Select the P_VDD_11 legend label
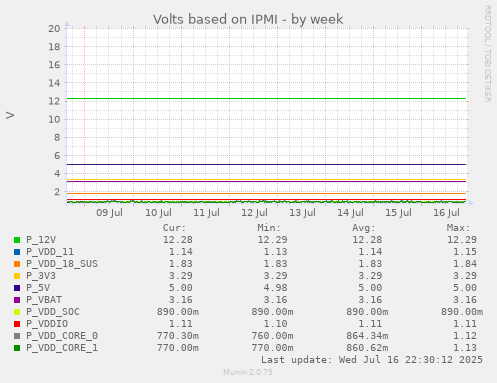Viewport: 497px width, 383px height. click(50, 252)
